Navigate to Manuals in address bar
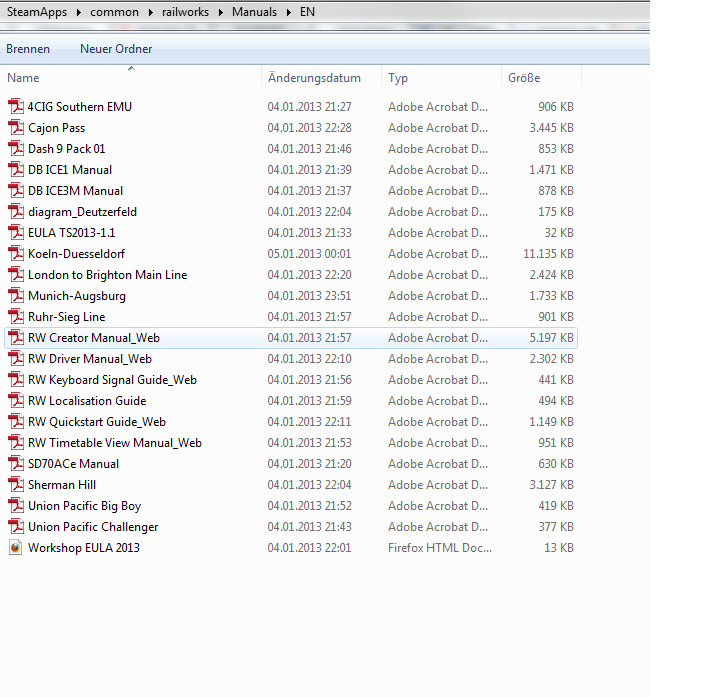Screen dimensions: 721x697 pyautogui.click(x=254, y=12)
